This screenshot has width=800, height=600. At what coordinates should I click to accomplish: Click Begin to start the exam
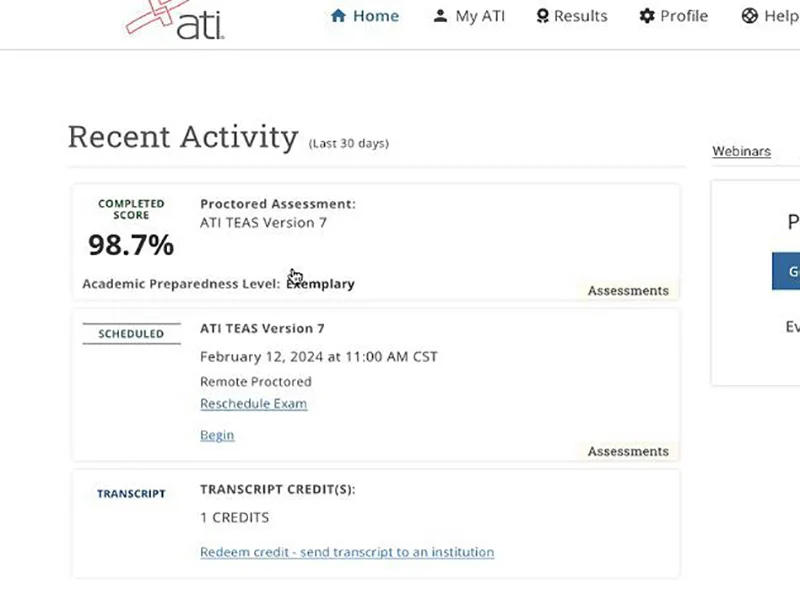click(x=217, y=435)
